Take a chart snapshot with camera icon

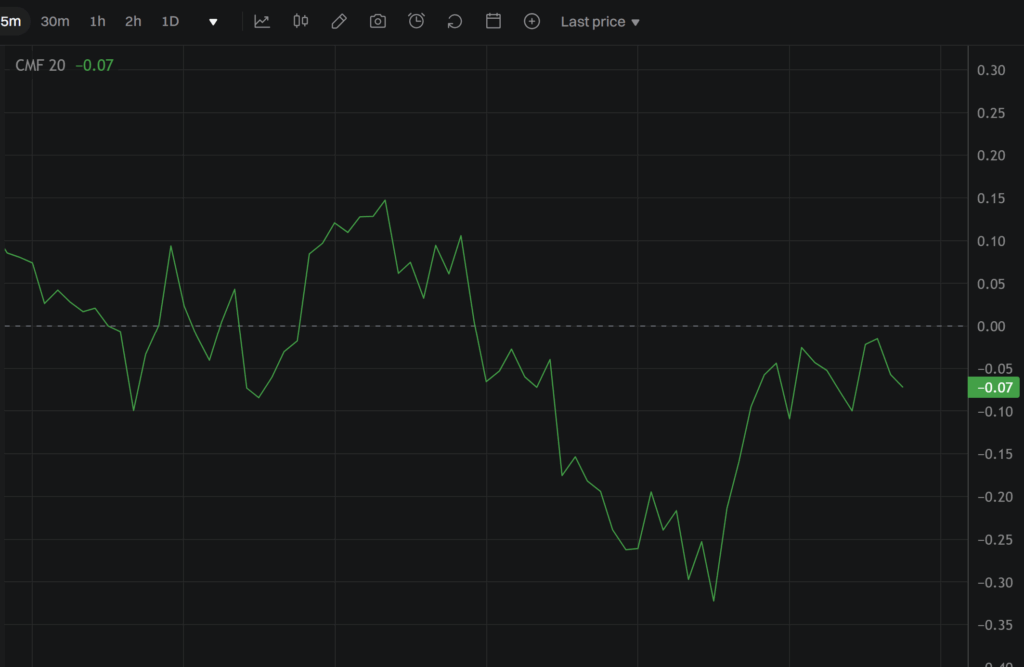click(378, 21)
